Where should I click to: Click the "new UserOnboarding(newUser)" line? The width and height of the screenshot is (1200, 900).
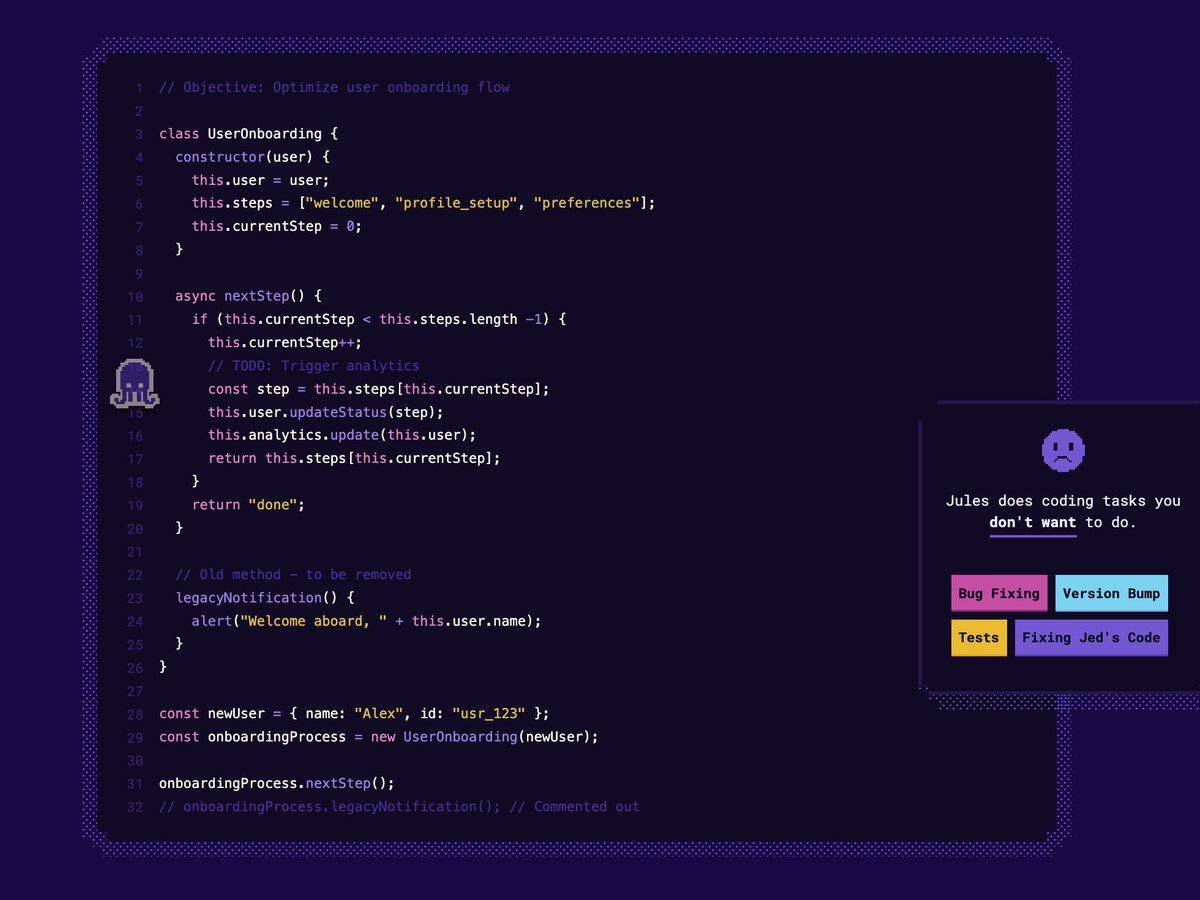378,737
